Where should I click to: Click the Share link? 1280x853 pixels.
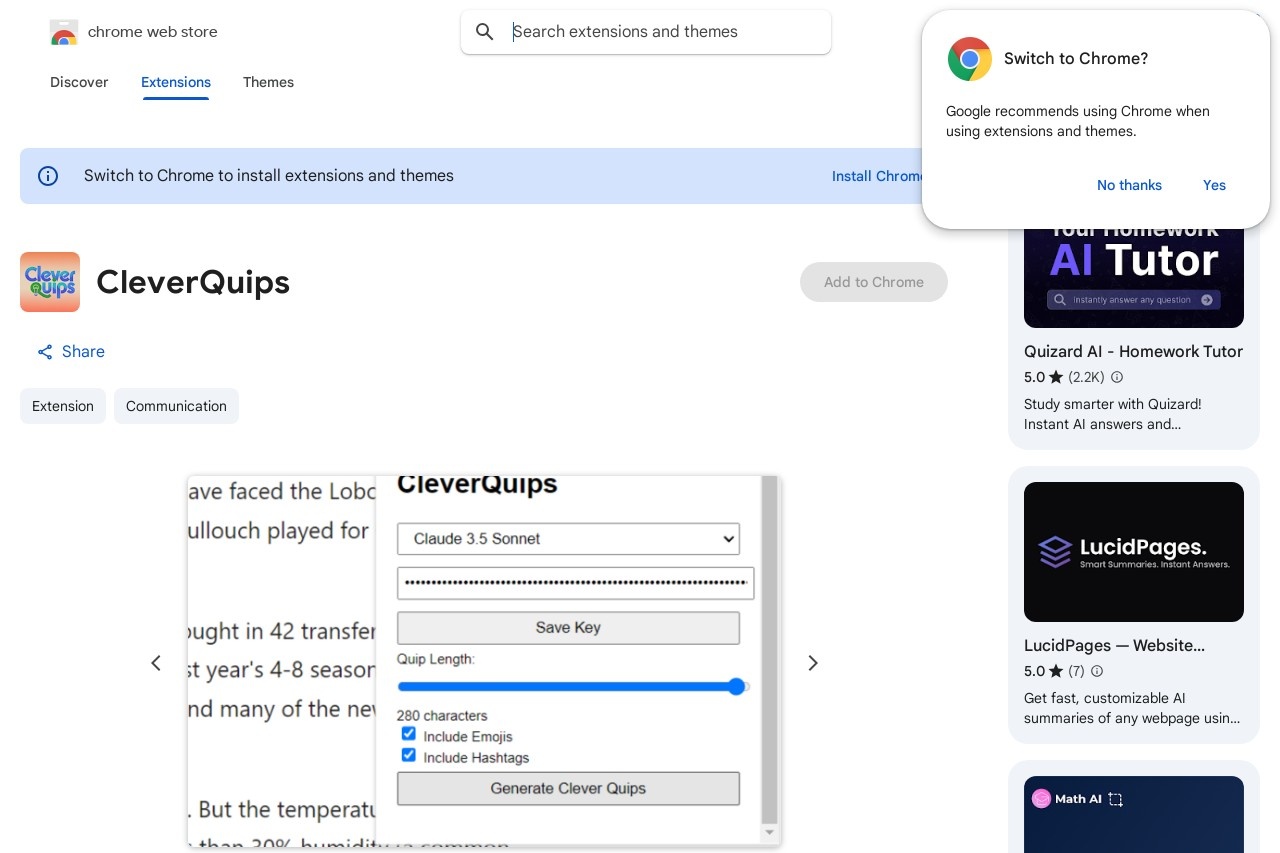point(71,352)
